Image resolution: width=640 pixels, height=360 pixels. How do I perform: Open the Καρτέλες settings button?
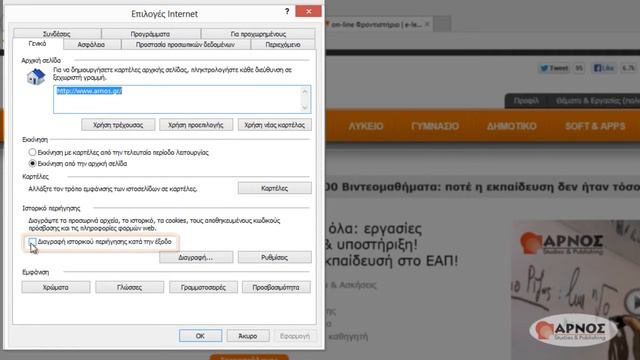pos(274,188)
